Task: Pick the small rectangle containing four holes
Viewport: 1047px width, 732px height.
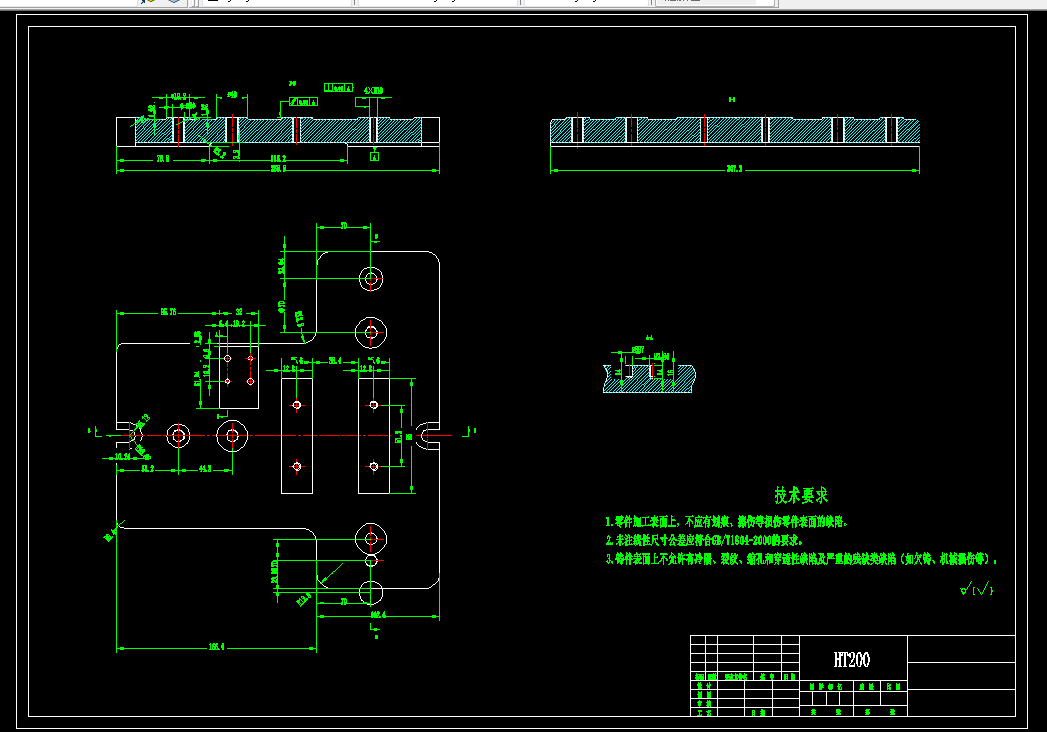Action: click(239, 377)
